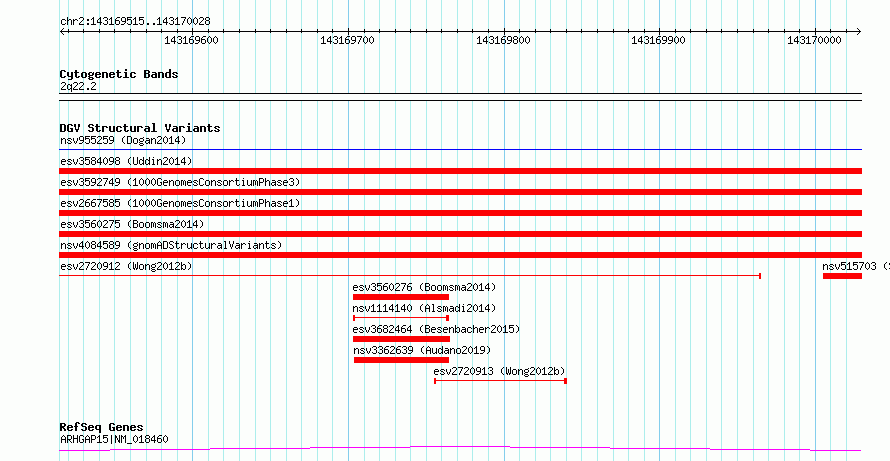Select the 2q22.2 cytogenetic band bar
The image size is (890, 461).
coord(460,97)
